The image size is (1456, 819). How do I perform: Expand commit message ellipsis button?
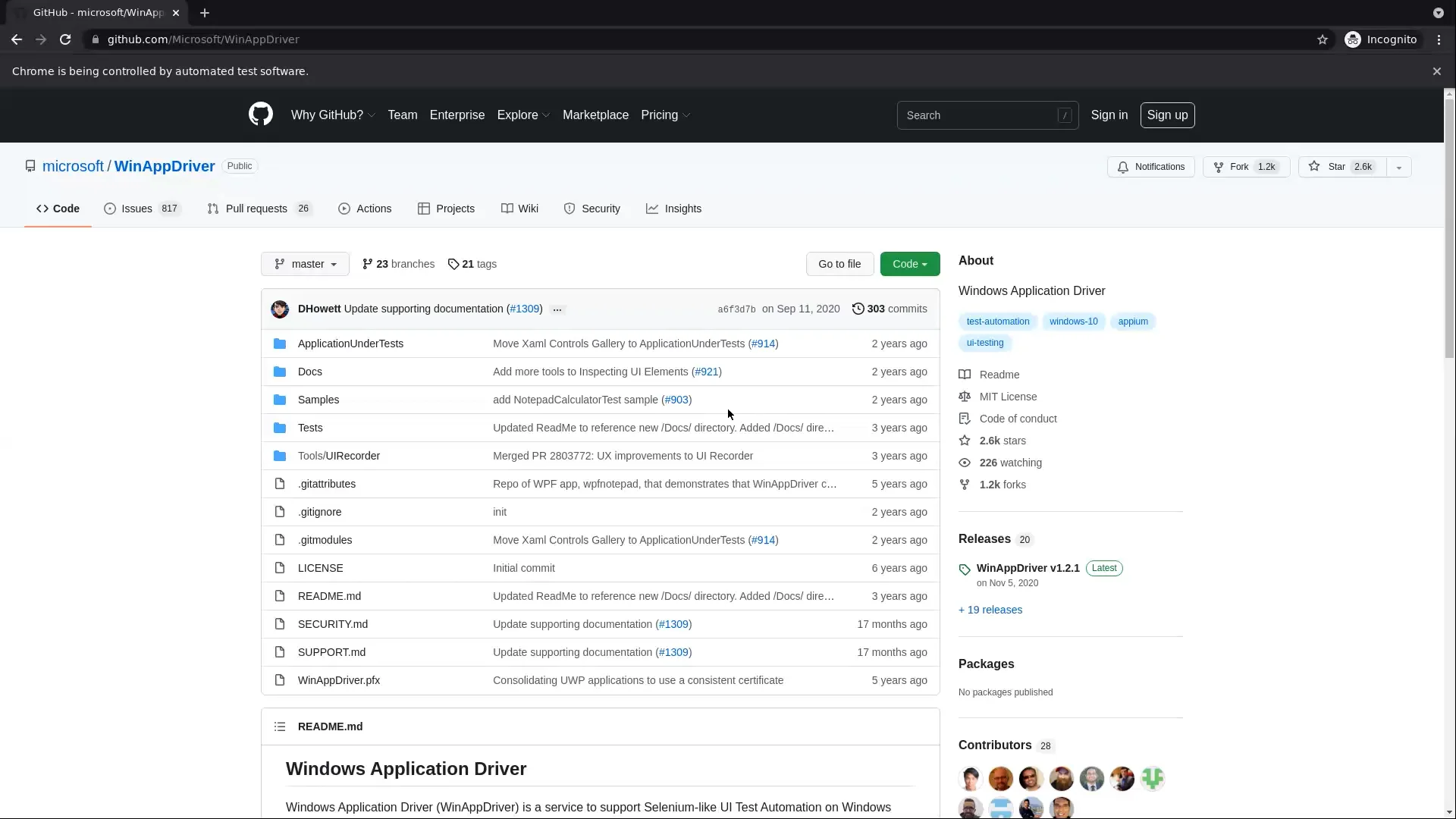click(x=557, y=309)
